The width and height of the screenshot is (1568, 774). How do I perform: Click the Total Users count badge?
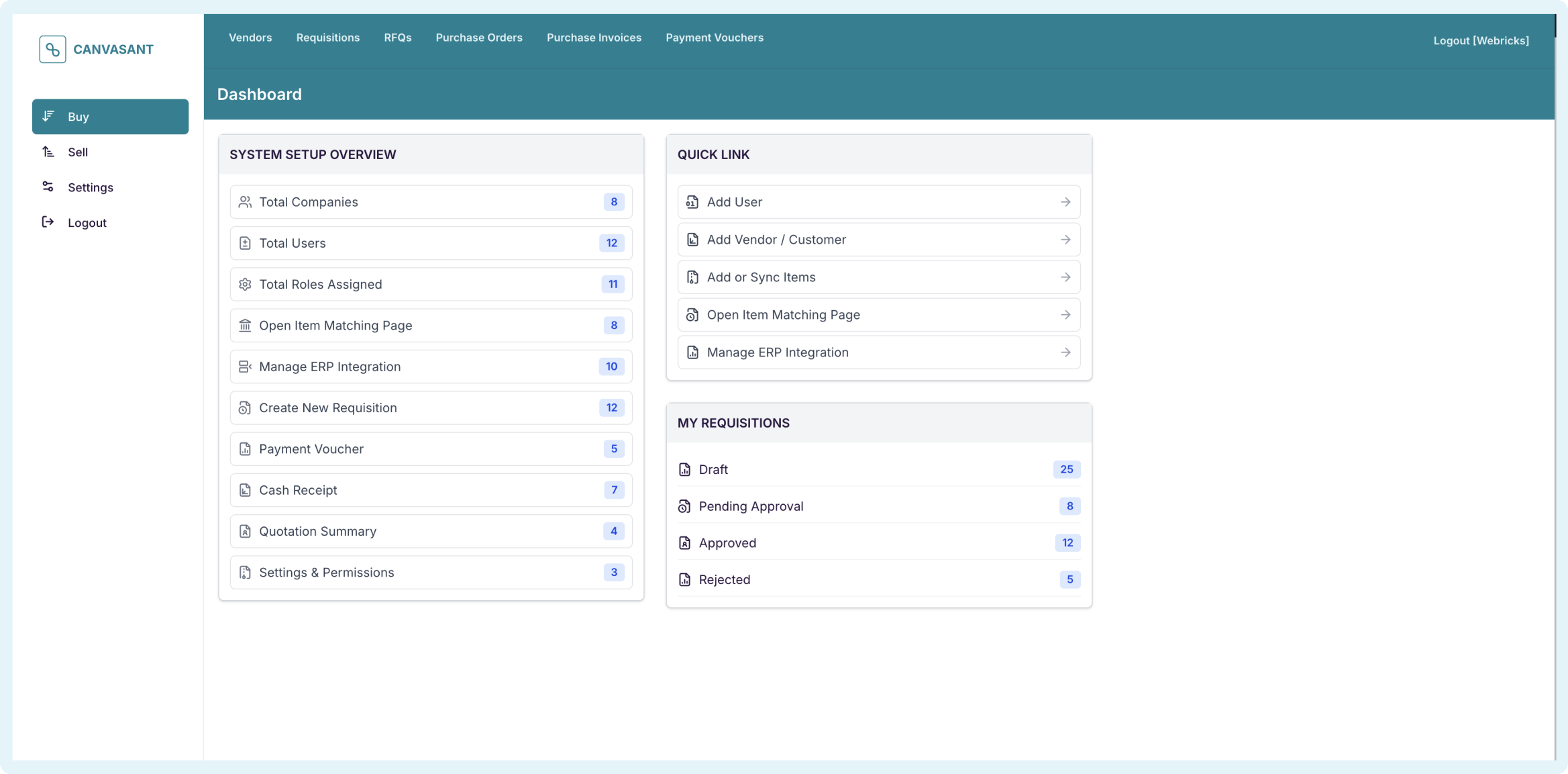click(611, 243)
